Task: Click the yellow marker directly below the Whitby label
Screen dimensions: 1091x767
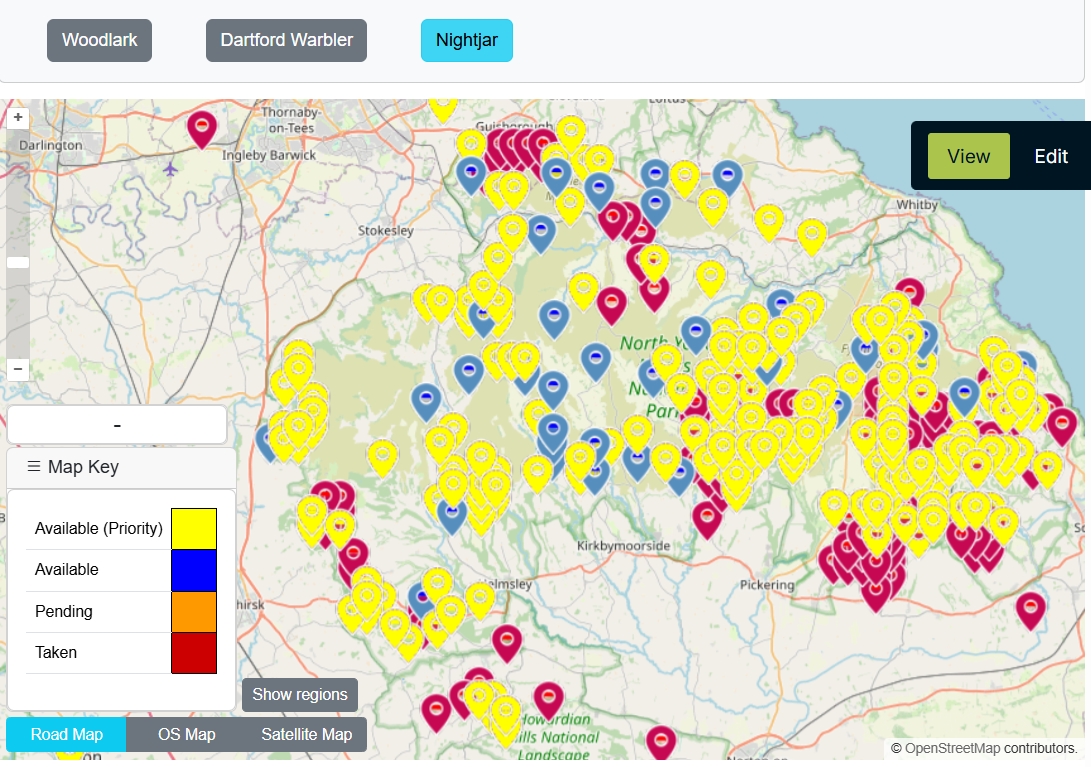Action: pos(811,235)
